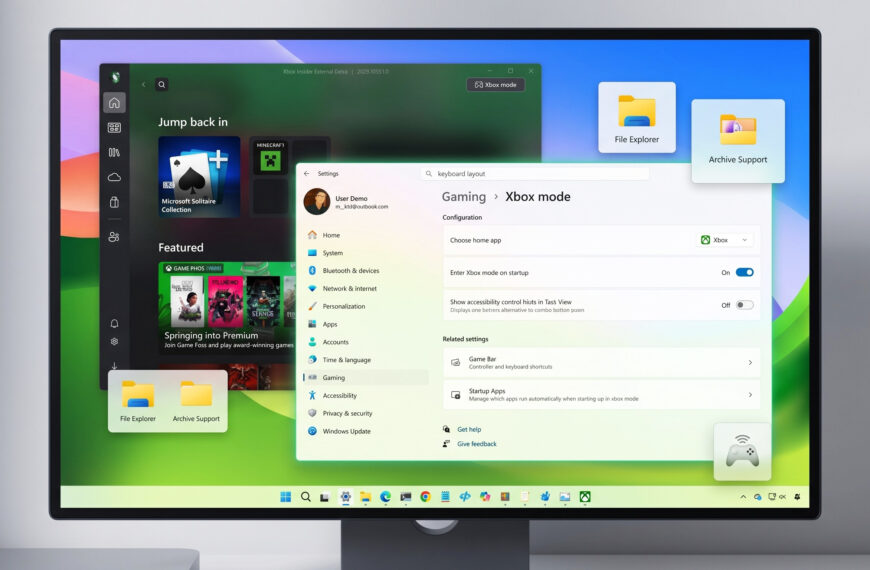Open Microsoft Edge from the taskbar
This screenshot has width=870, height=570.
(x=386, y=497)
